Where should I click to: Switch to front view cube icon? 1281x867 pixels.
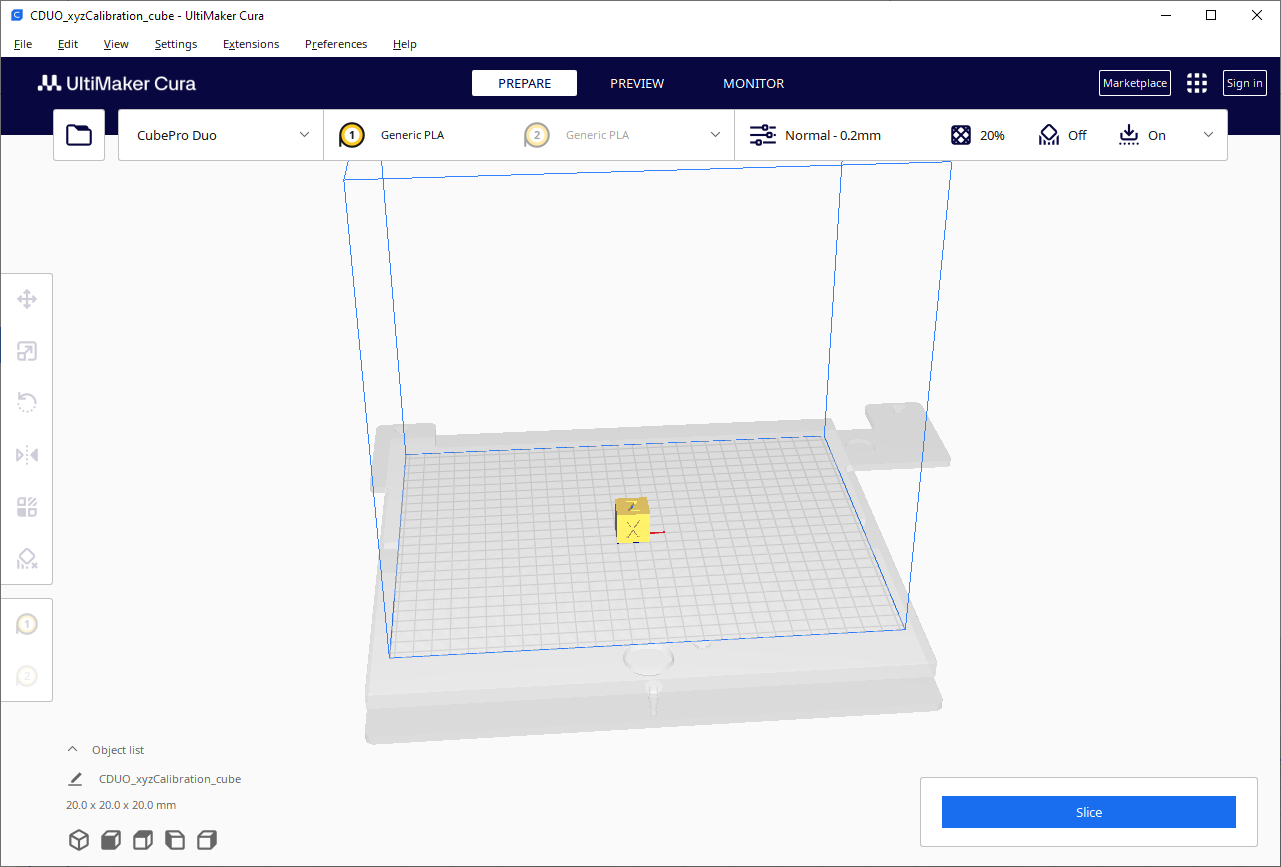tap(111, 840)
